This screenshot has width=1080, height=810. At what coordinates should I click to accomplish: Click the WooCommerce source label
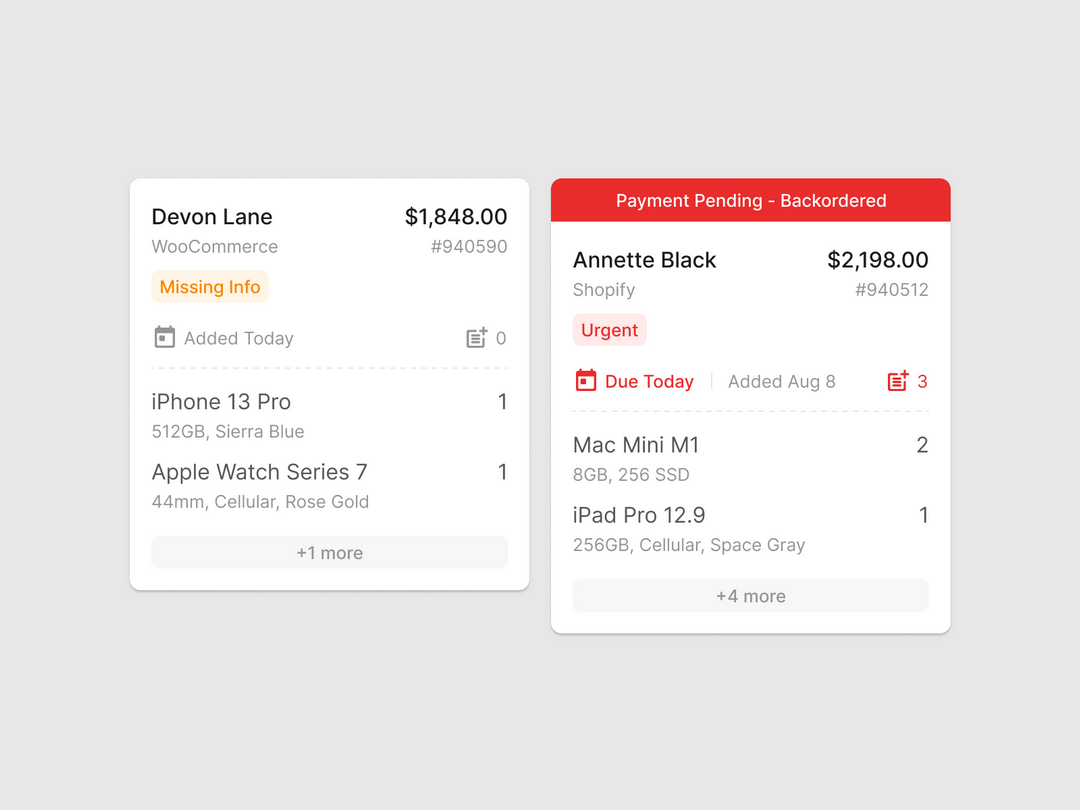click(x=214, y=246)
